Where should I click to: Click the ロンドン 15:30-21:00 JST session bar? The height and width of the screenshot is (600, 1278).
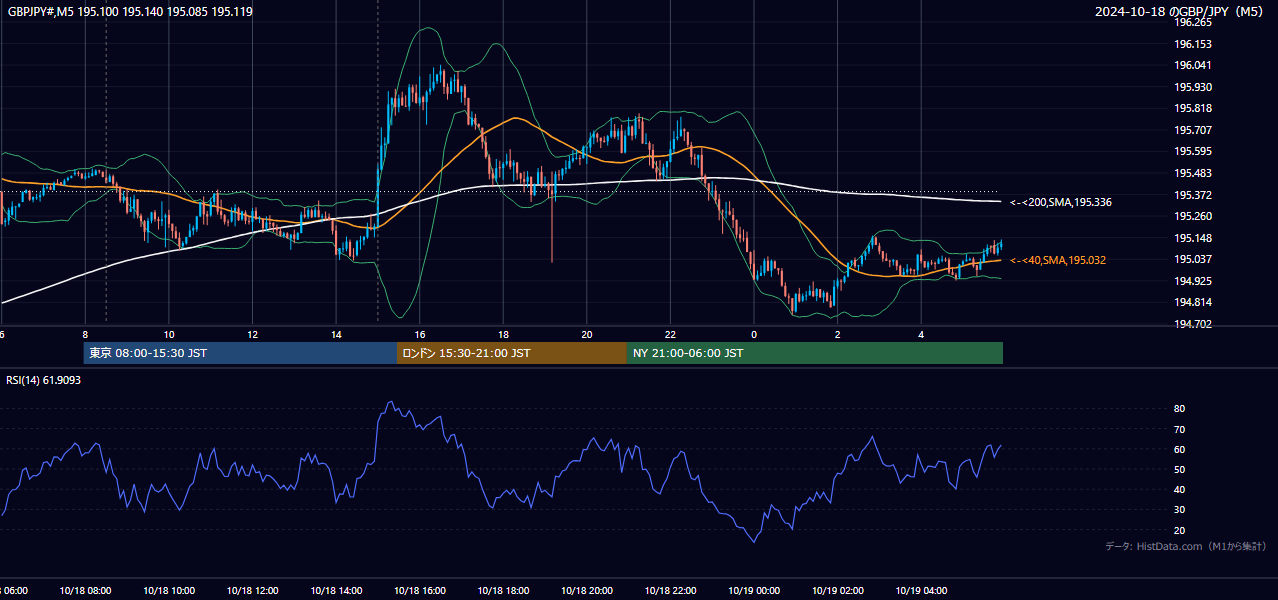pos(512,353)
